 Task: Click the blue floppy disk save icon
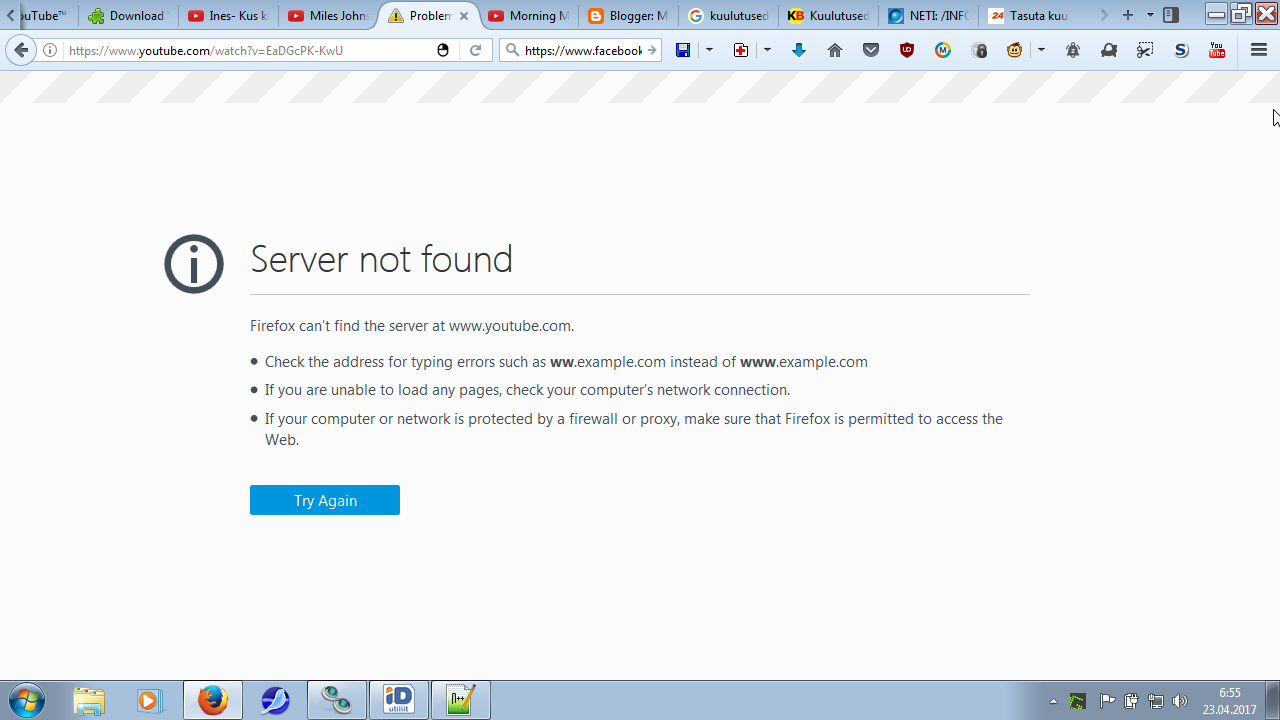tap(683, 50)
